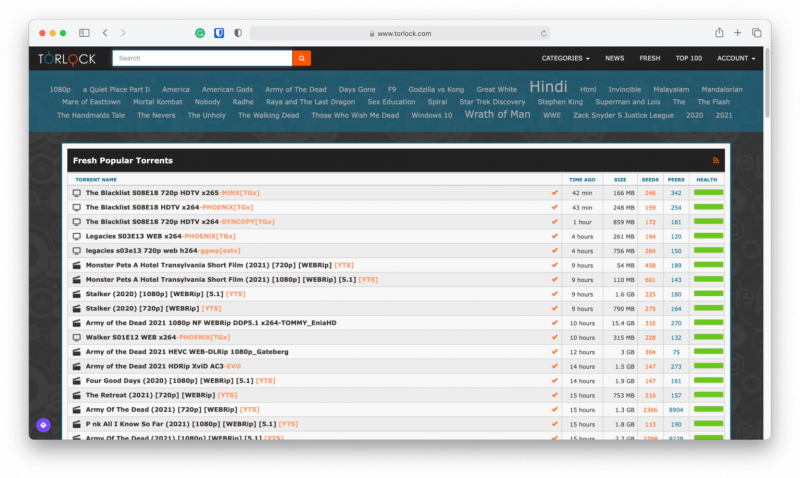
Task: Sort by the SIZE column header
Action: (x=620, y=180)
